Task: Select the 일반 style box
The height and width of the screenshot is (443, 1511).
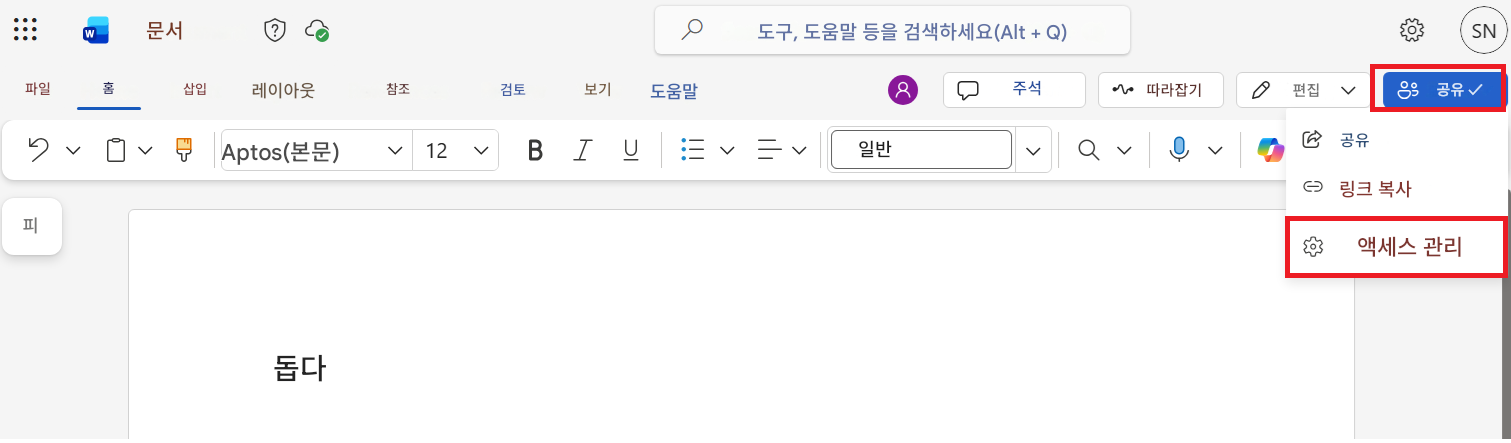Action: pyautogui.click(x=921, y=150)
